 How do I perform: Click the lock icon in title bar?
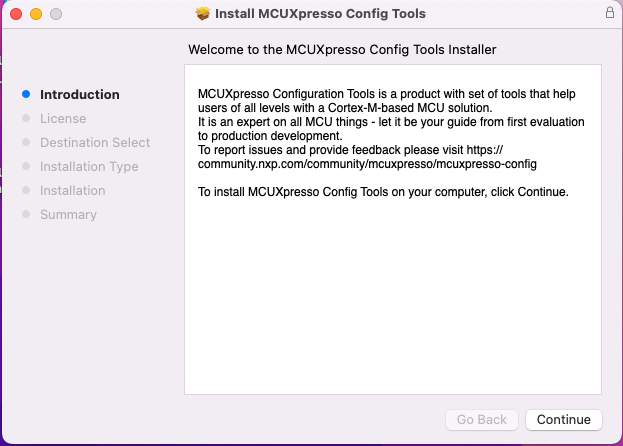pos(610,13)
